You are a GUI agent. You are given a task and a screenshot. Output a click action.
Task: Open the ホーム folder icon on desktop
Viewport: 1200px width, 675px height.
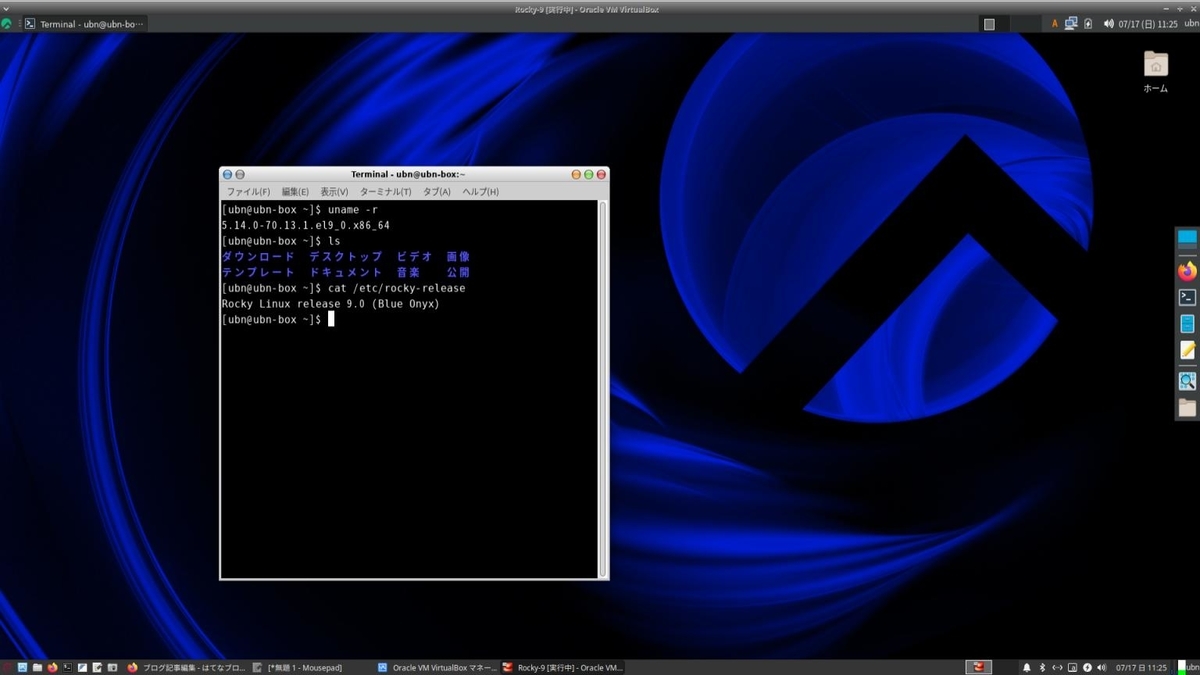(1156, 70)
